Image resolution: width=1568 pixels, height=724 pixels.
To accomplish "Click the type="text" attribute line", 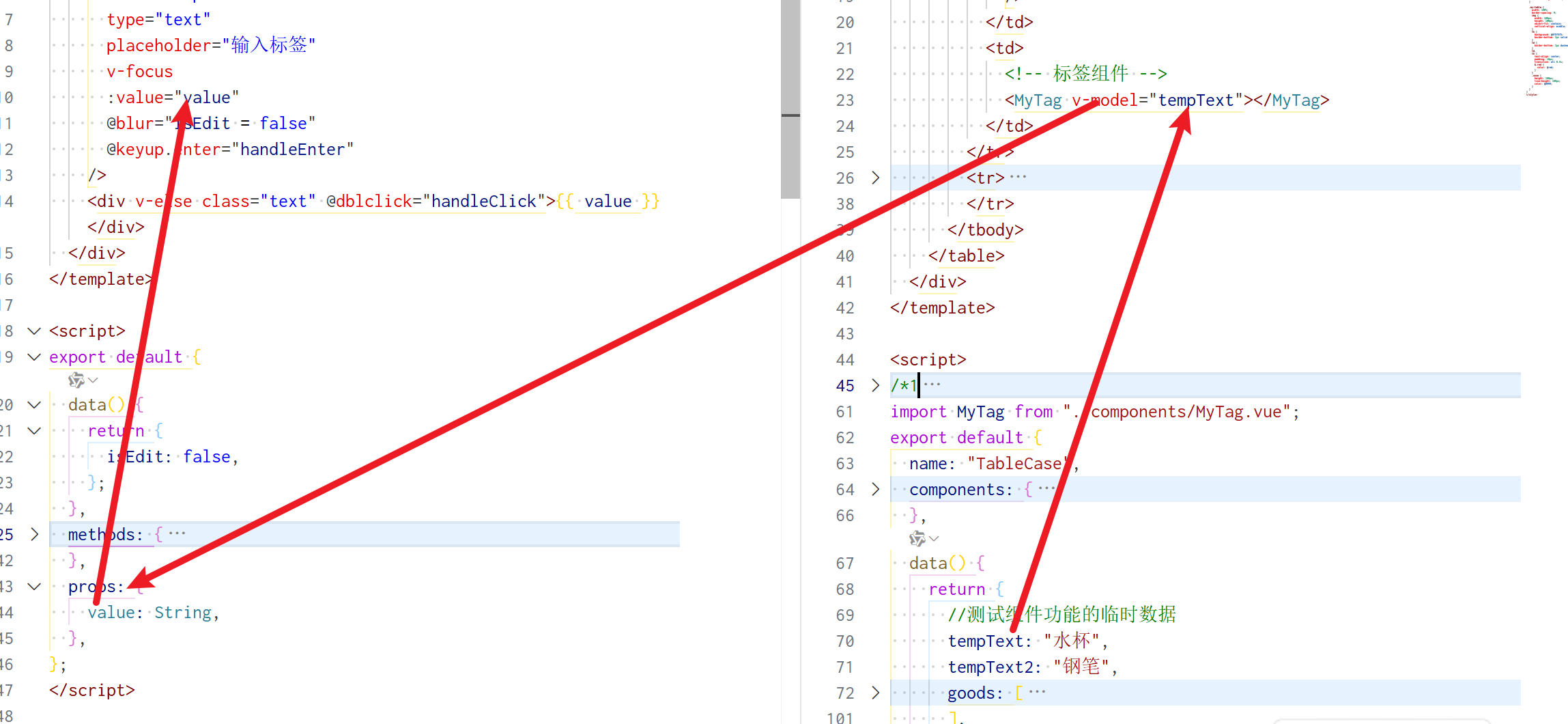I will (158, 20).
